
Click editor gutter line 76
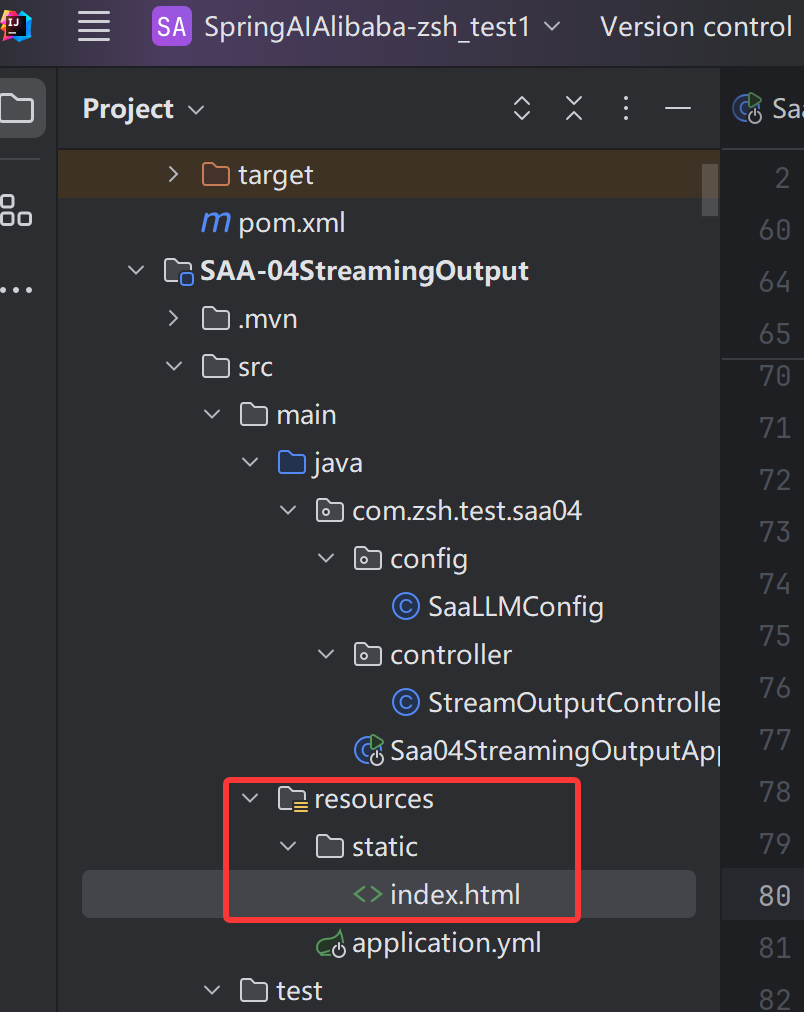[x=775, y=687]
